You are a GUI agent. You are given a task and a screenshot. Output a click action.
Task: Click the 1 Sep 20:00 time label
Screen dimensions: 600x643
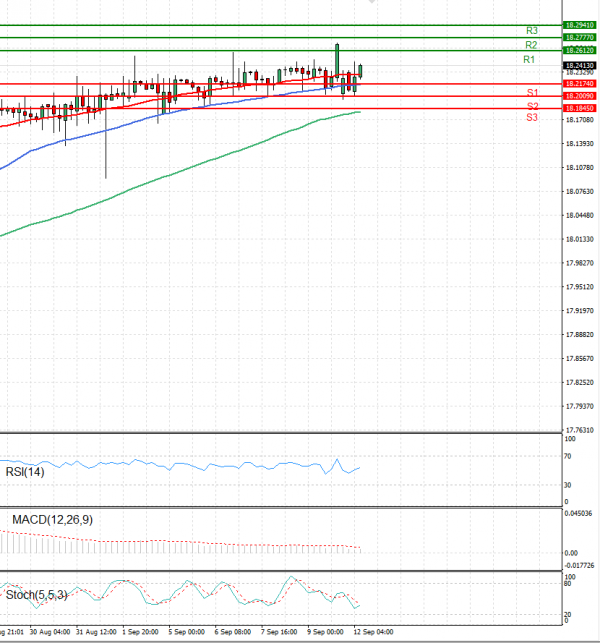(141, 632)
